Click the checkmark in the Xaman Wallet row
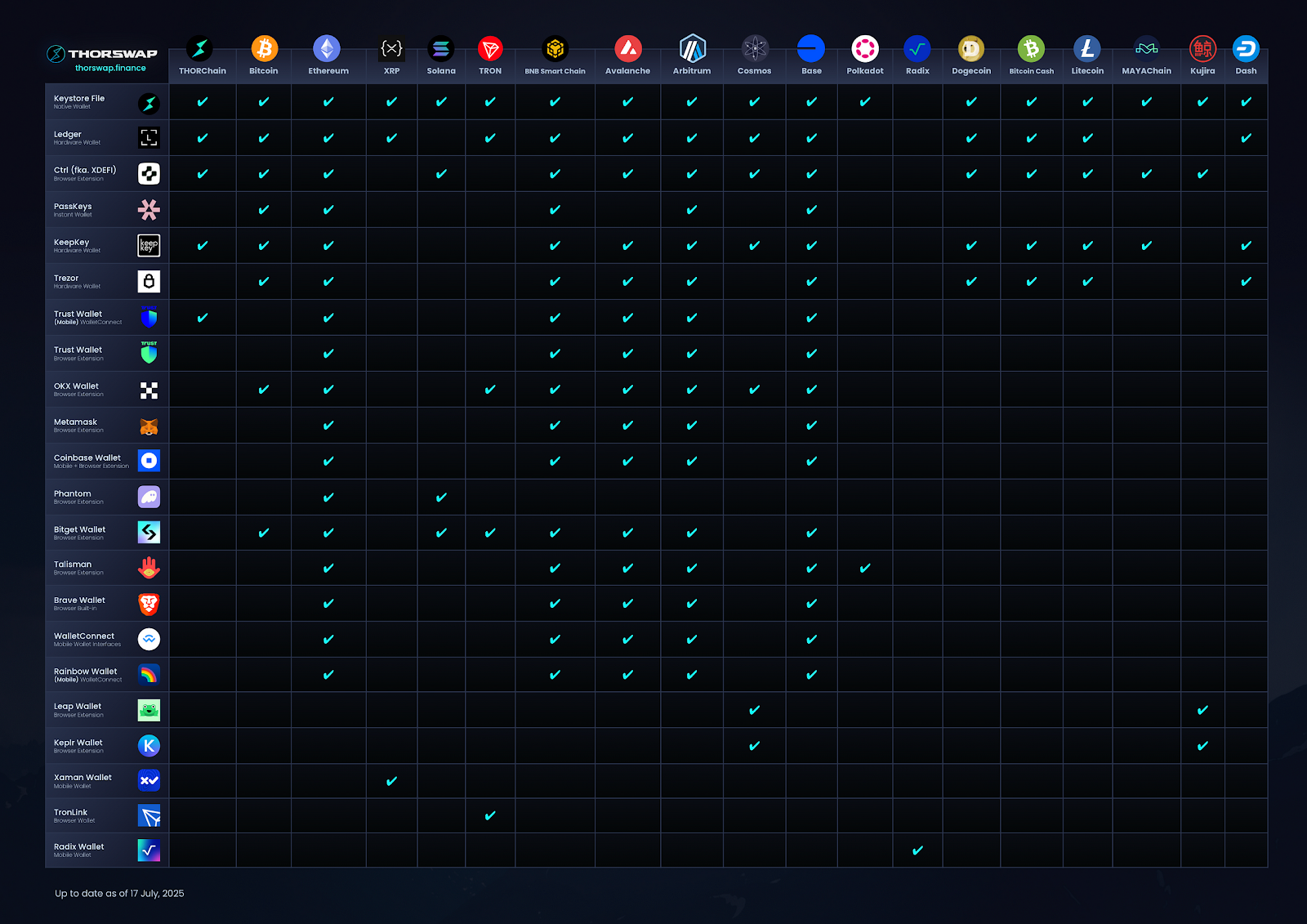The width and height of the screenshot is (1307, 924). (x=392, y=781)
